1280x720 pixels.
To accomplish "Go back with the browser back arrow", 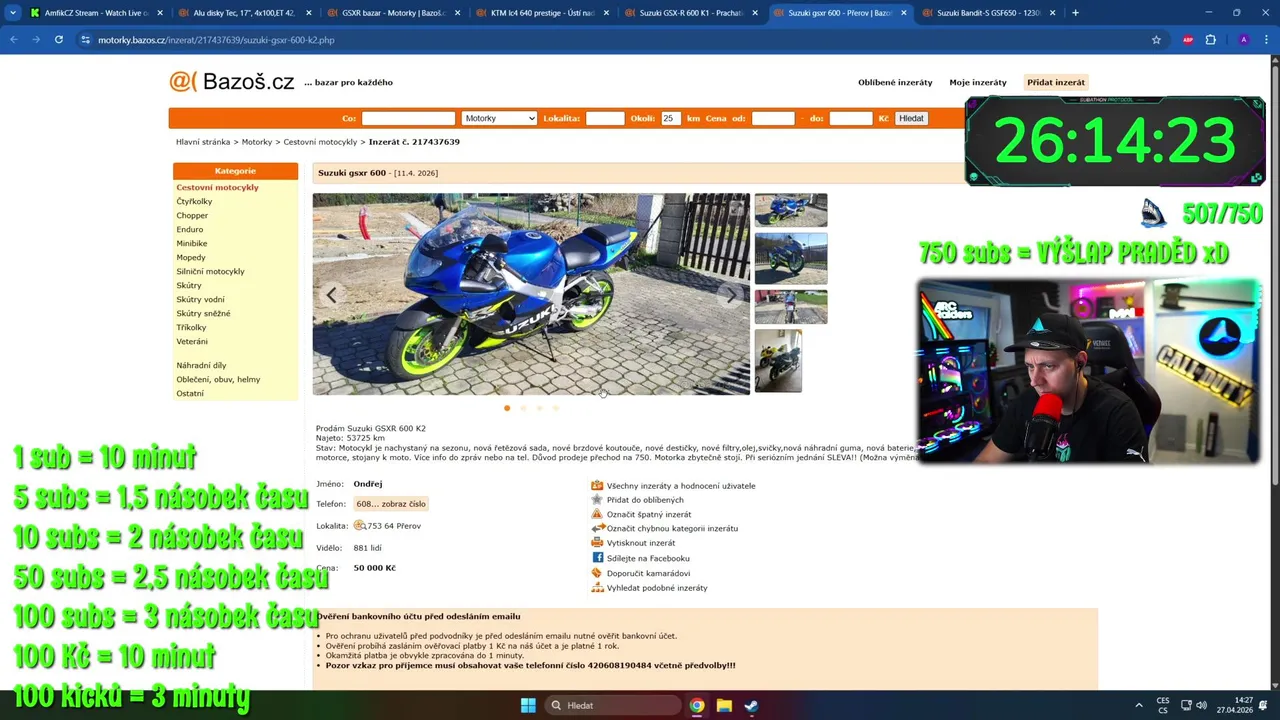I will pyautogui.click(x=14, y=40).
